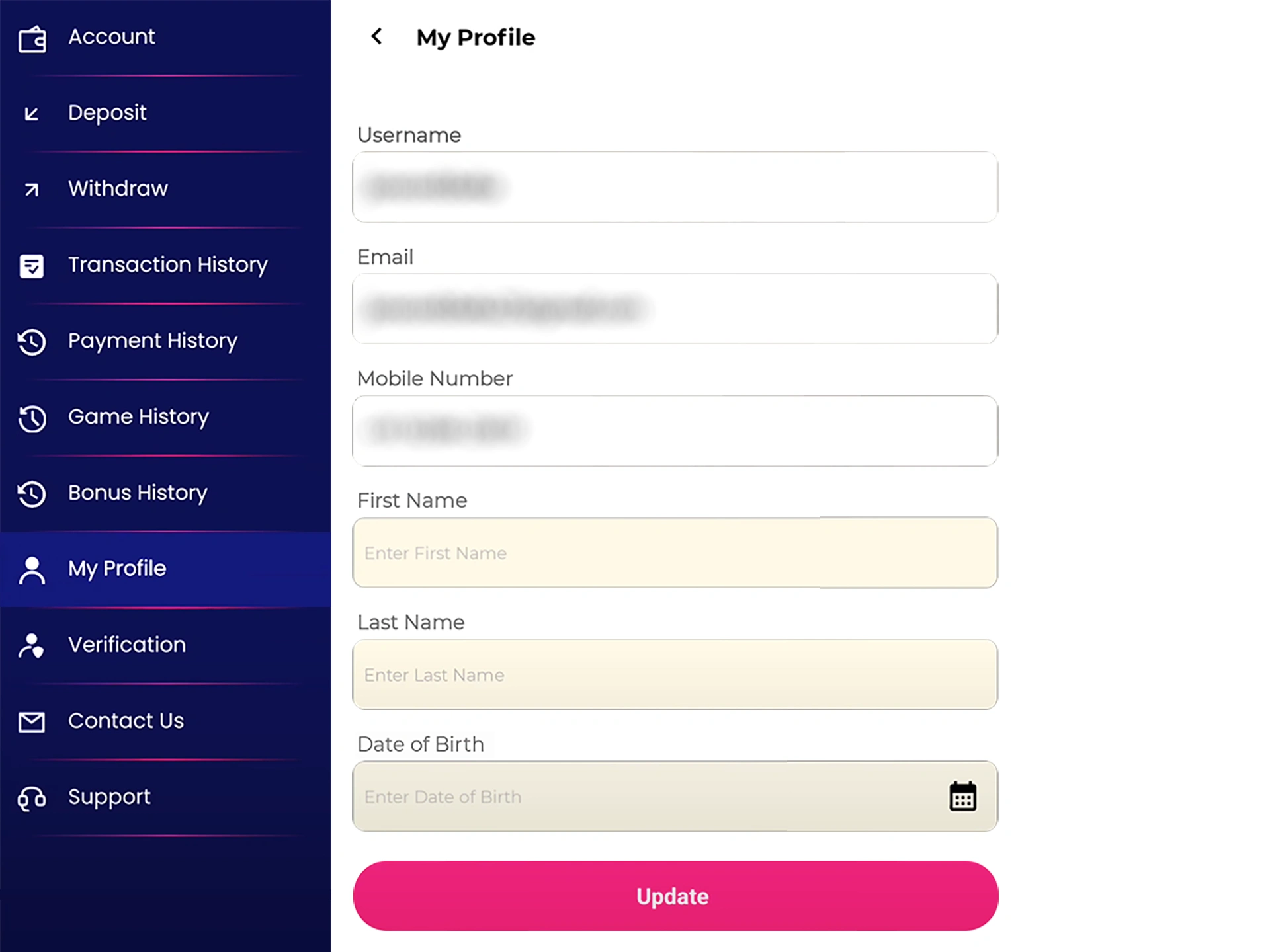Click the Username display field
Image resolution: width=1270 pixels, height=952 pixels.
coord(675,188)
